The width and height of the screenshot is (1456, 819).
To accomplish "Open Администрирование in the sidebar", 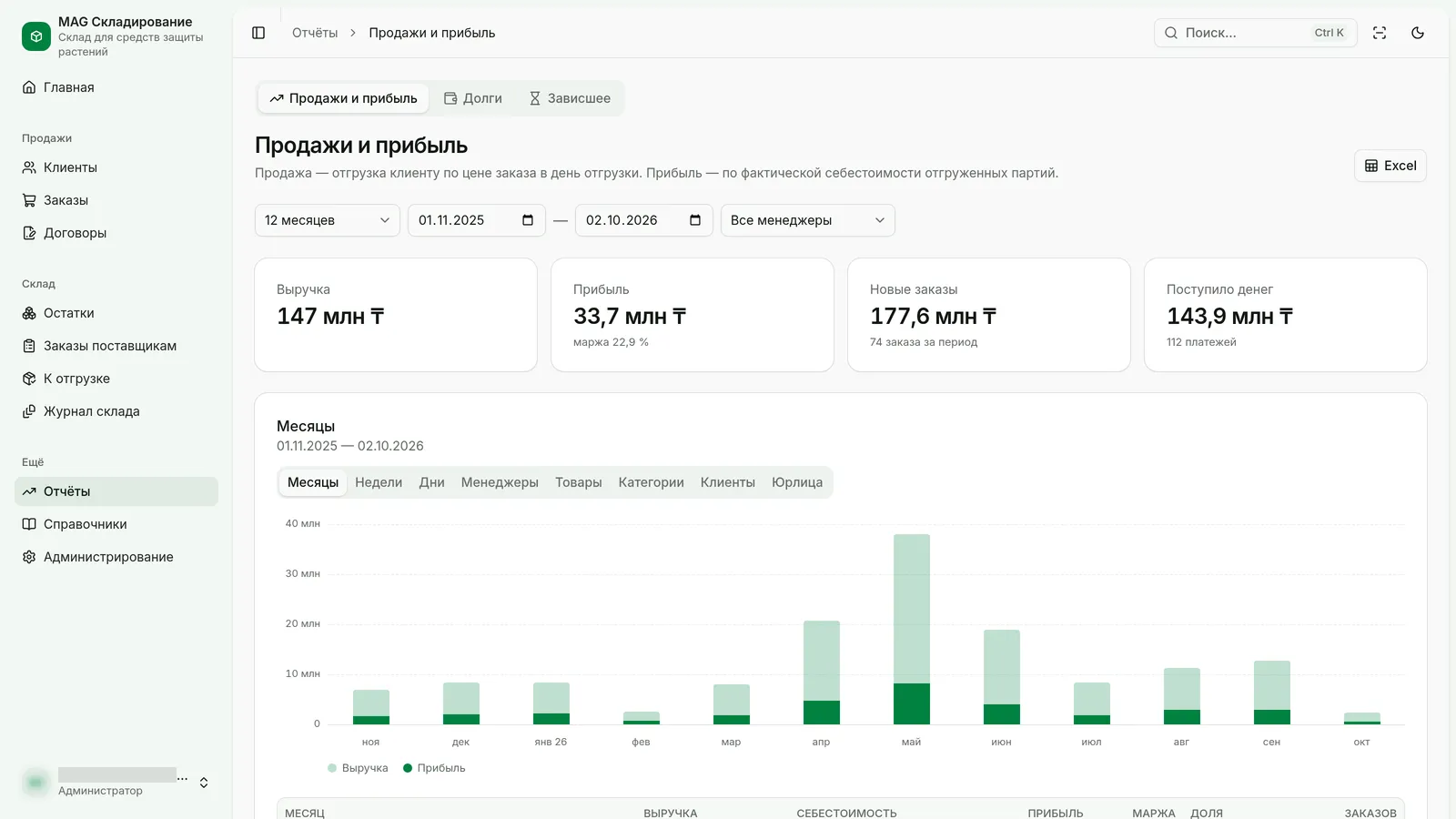I will pyautogui.click(x=116, y=557).
